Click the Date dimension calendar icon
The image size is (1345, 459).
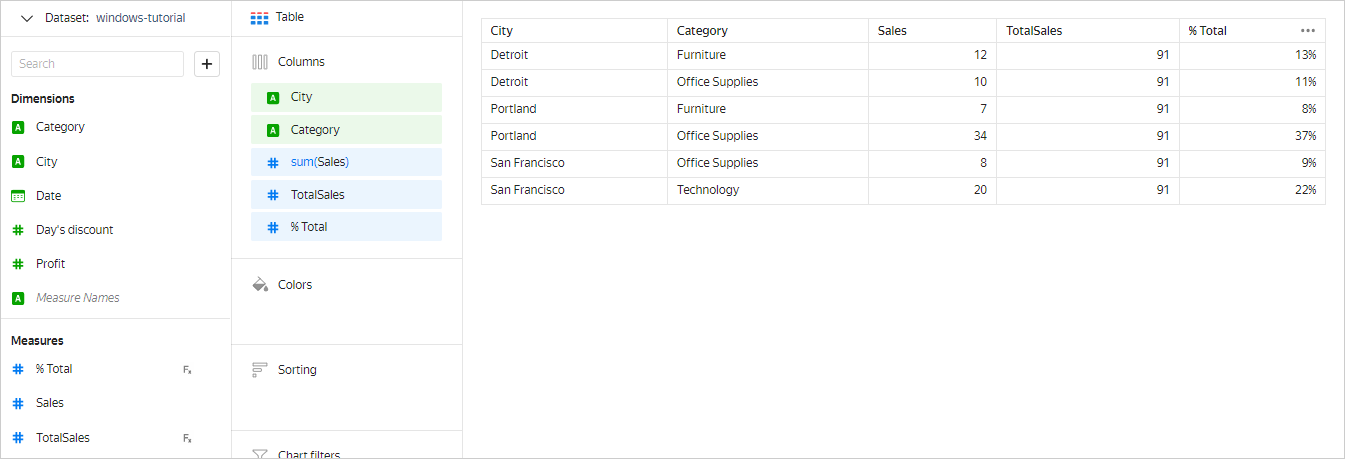(x=18, y=196)
